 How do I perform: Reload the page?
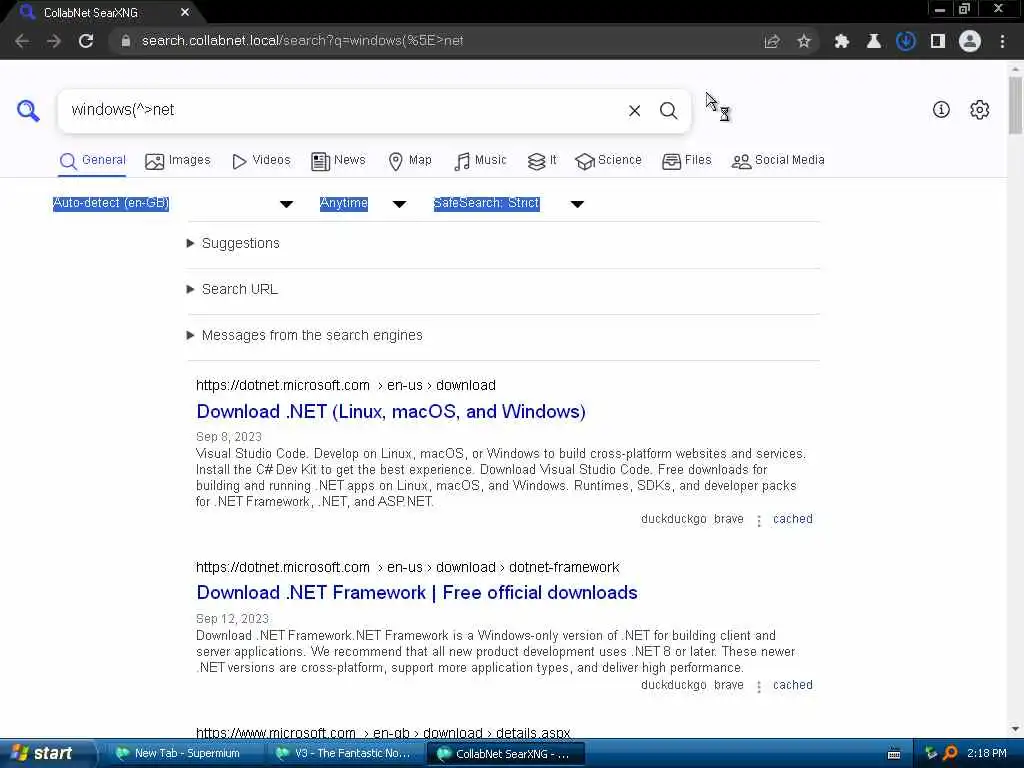(x=86, y=41)
